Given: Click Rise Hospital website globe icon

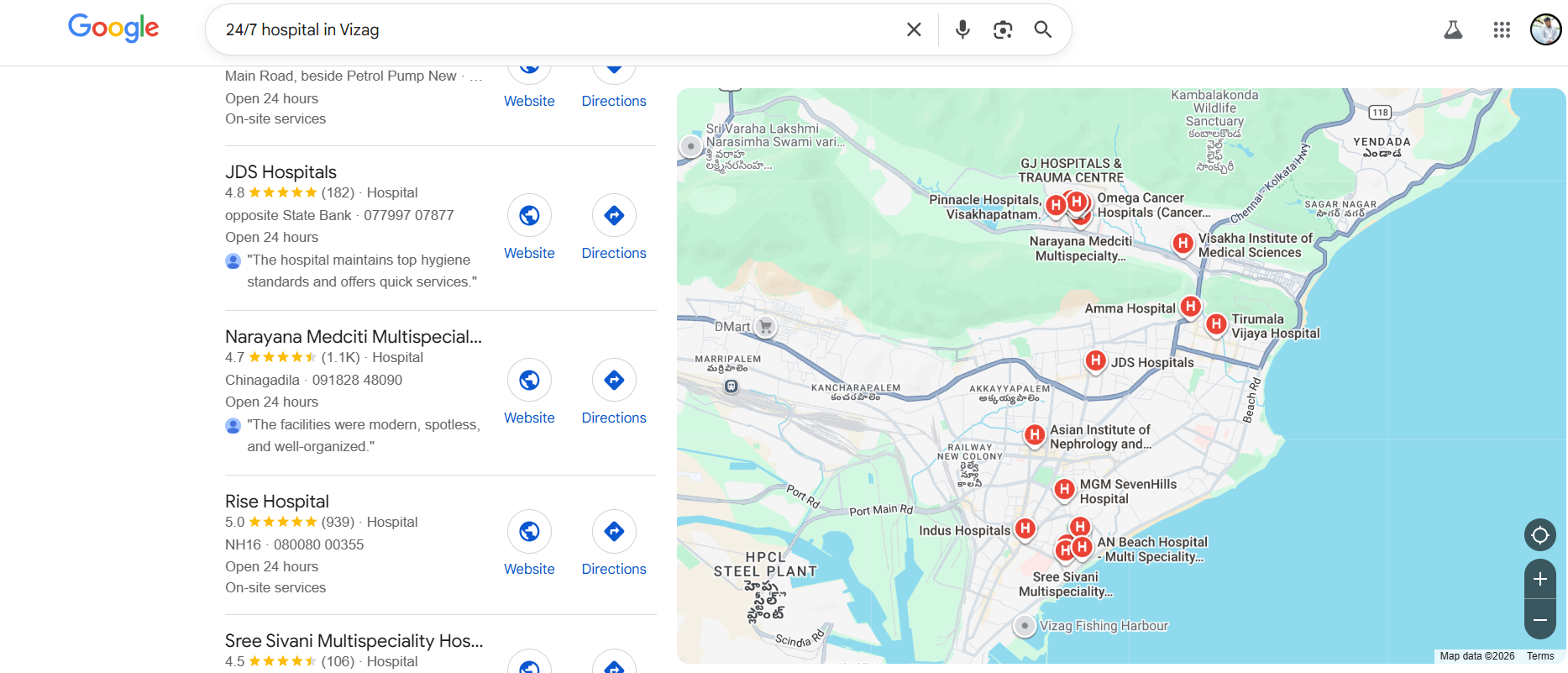Looking at the screenshot, I should (529, 532).
